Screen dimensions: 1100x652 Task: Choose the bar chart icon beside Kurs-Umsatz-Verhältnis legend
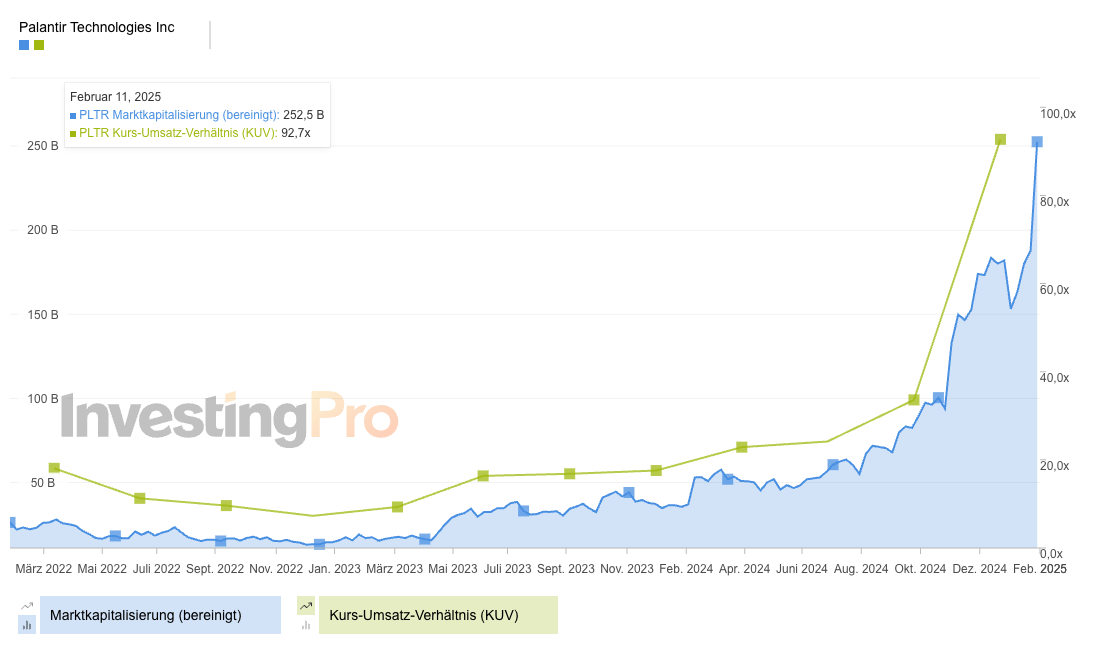click(x=306, y=624)
